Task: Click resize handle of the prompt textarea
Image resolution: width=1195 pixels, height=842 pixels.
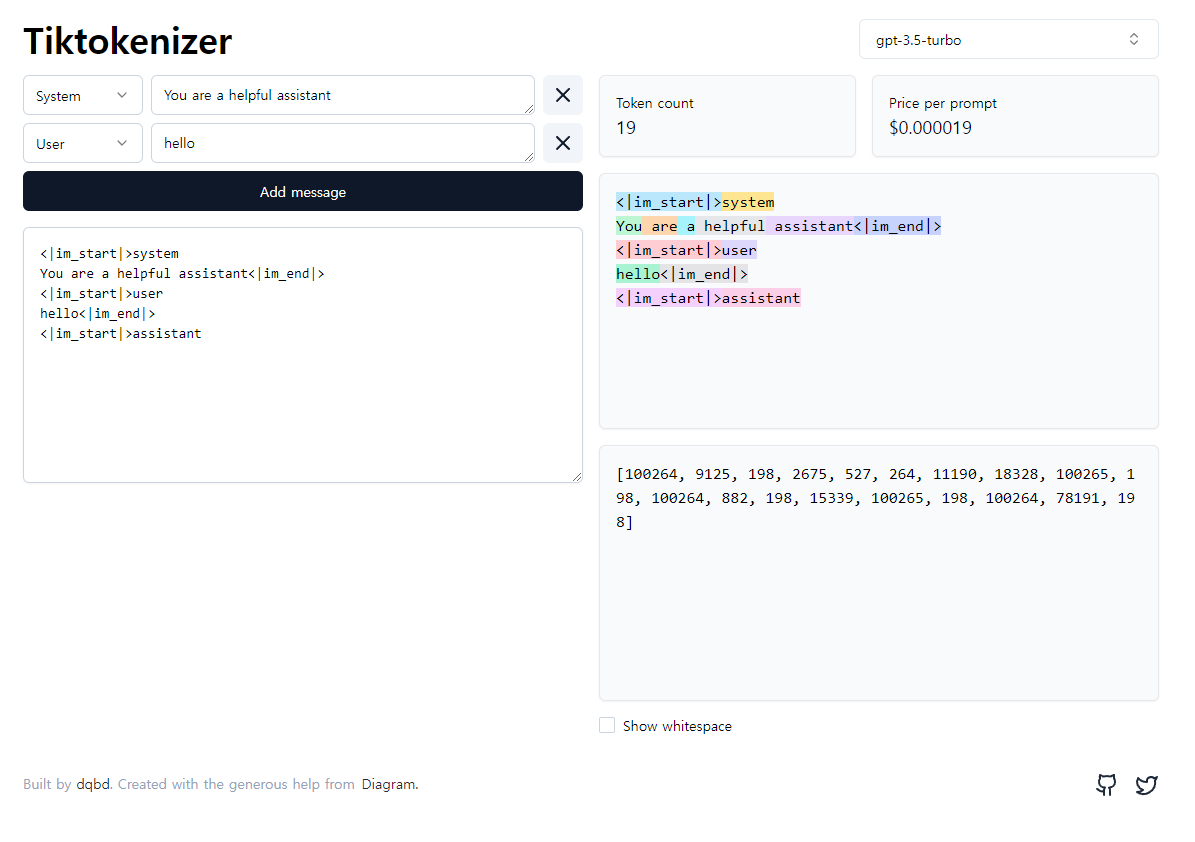Action: pyautogui.click(x=576, y=477)
